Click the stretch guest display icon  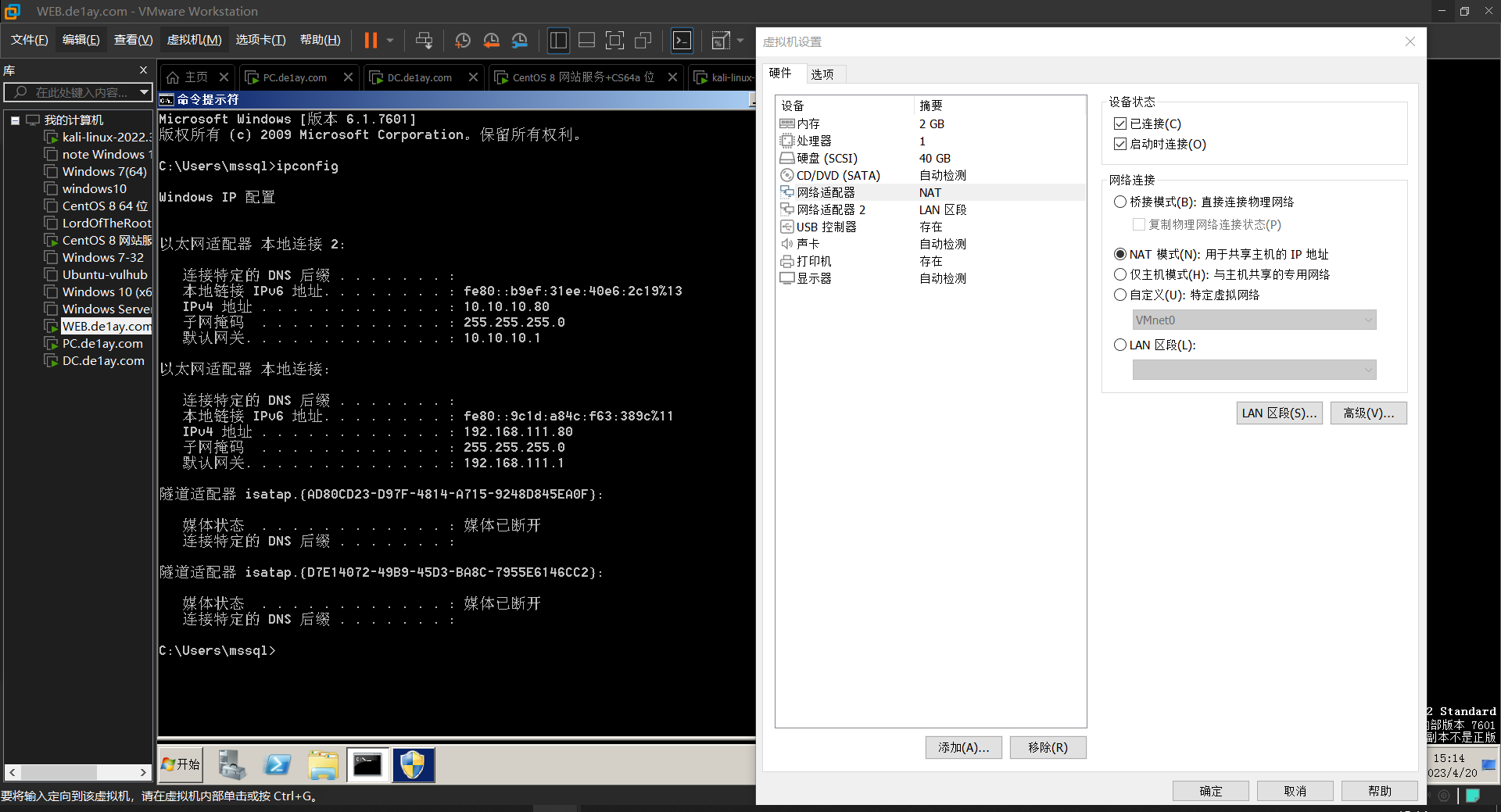point(721,40)
